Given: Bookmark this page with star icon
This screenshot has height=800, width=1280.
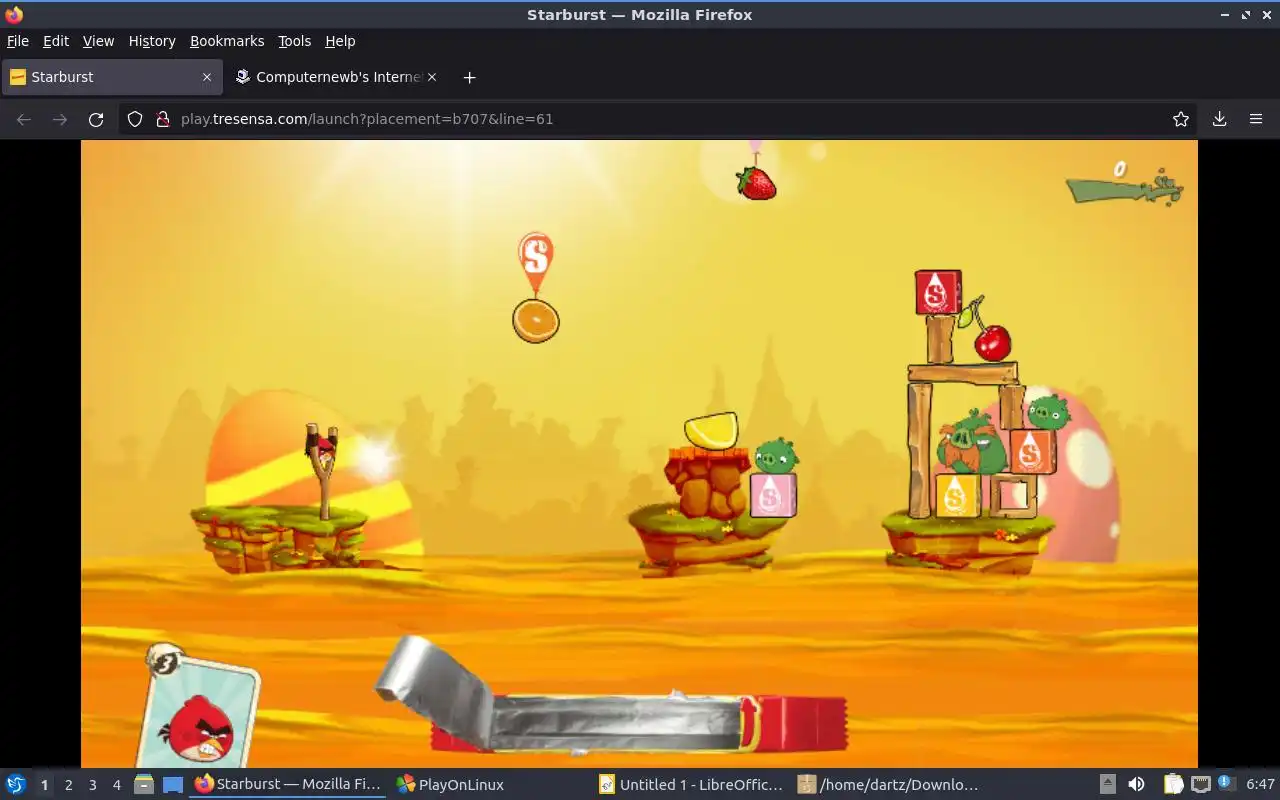Looking at the screenshot, I should coord(1181,119).
